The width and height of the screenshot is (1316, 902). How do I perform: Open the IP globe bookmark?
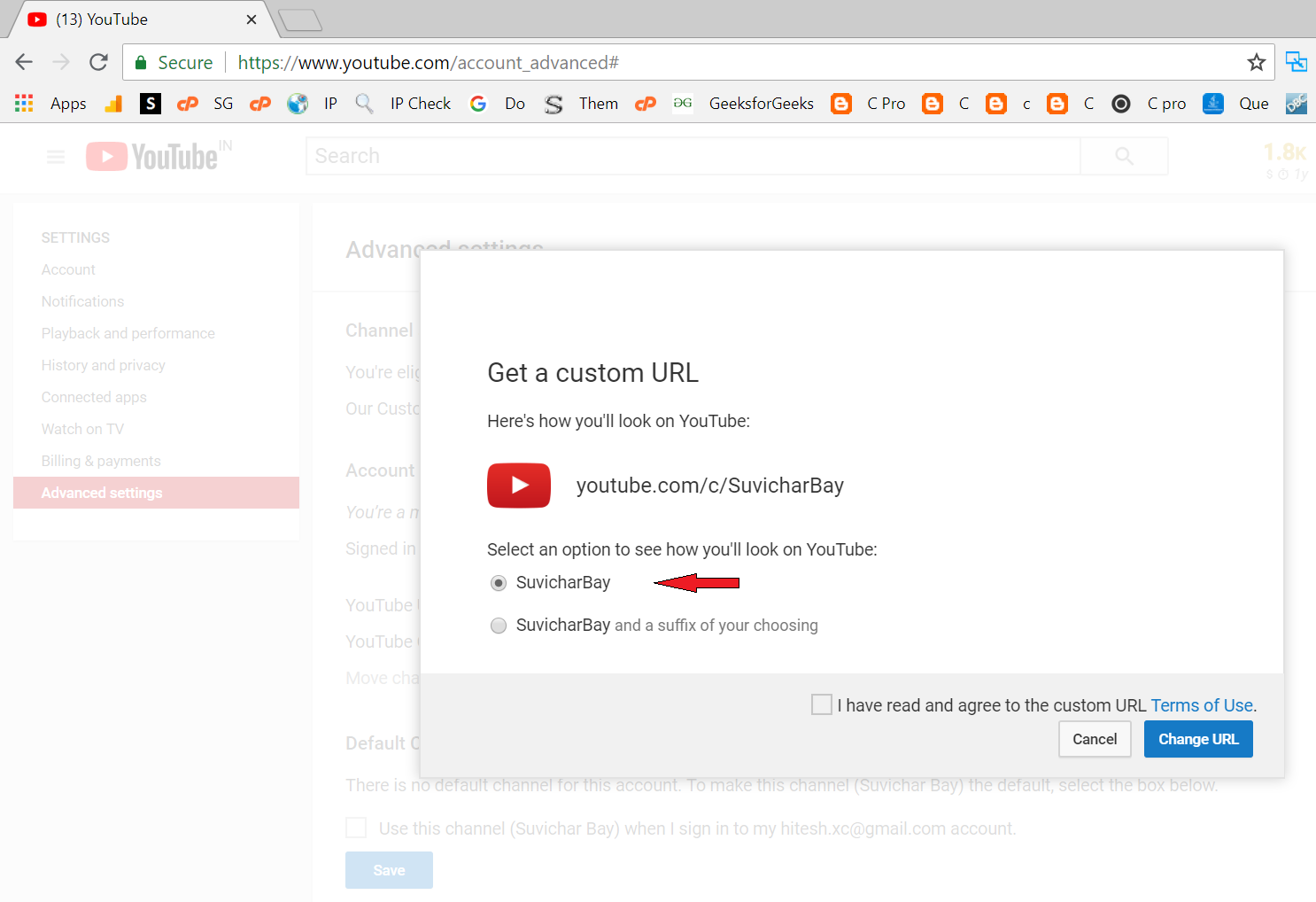(313, 104)
